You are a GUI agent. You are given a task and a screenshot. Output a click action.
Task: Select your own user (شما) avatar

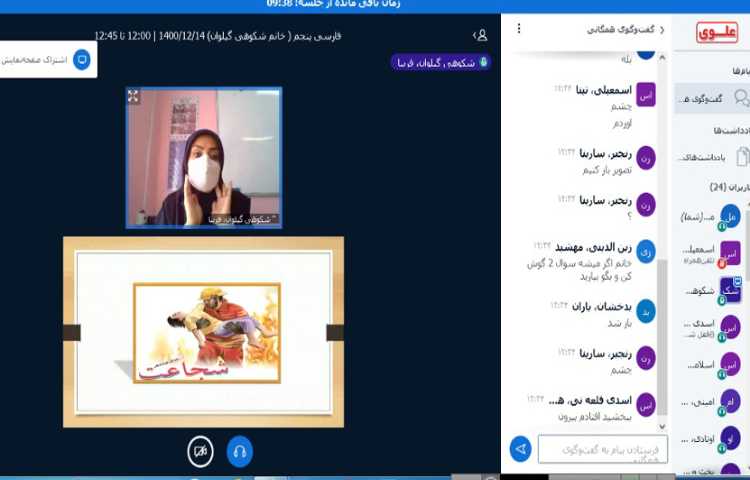pos(730,215)
